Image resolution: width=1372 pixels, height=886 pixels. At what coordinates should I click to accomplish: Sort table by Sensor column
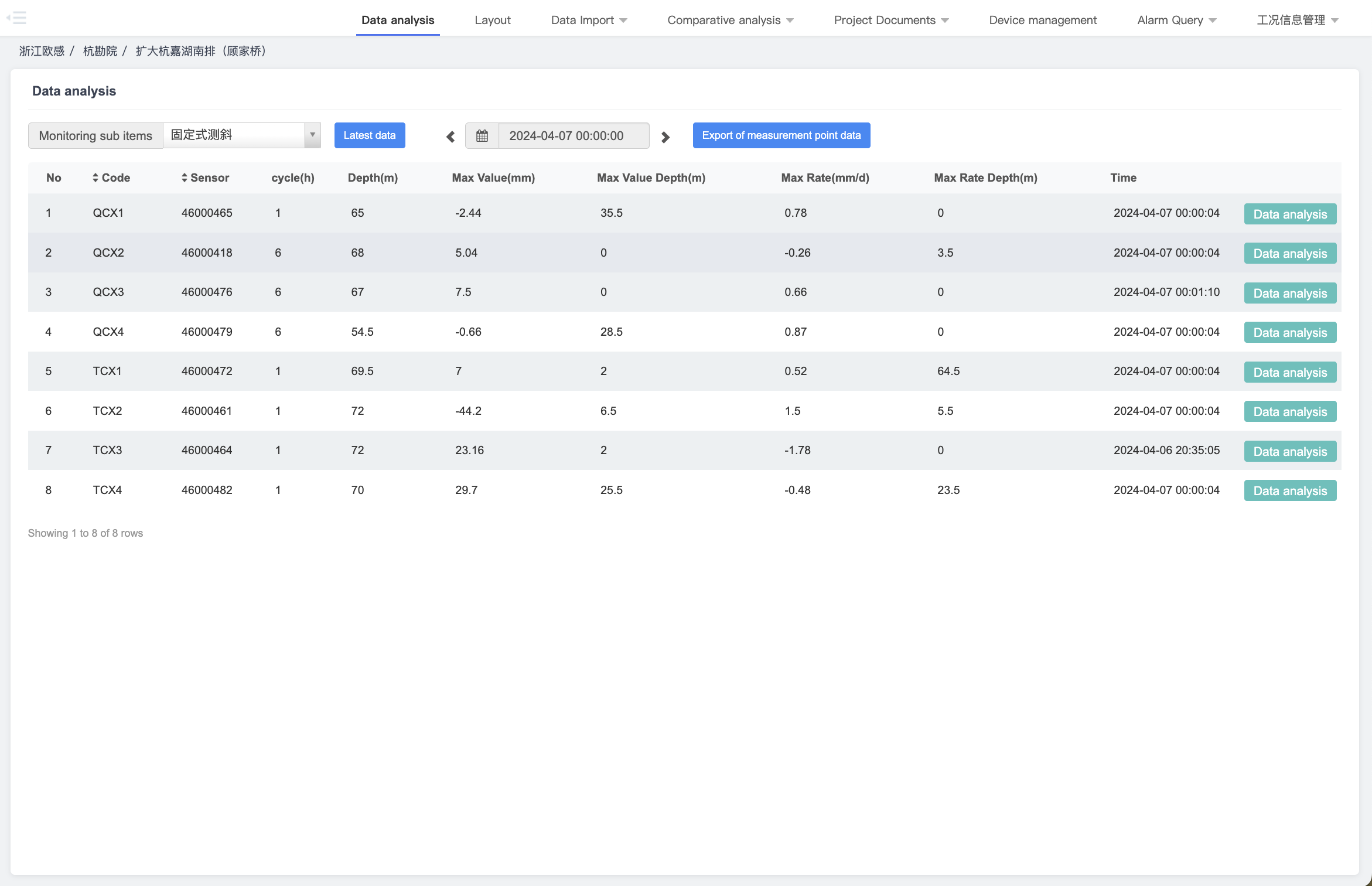click(x=205, y=178)
